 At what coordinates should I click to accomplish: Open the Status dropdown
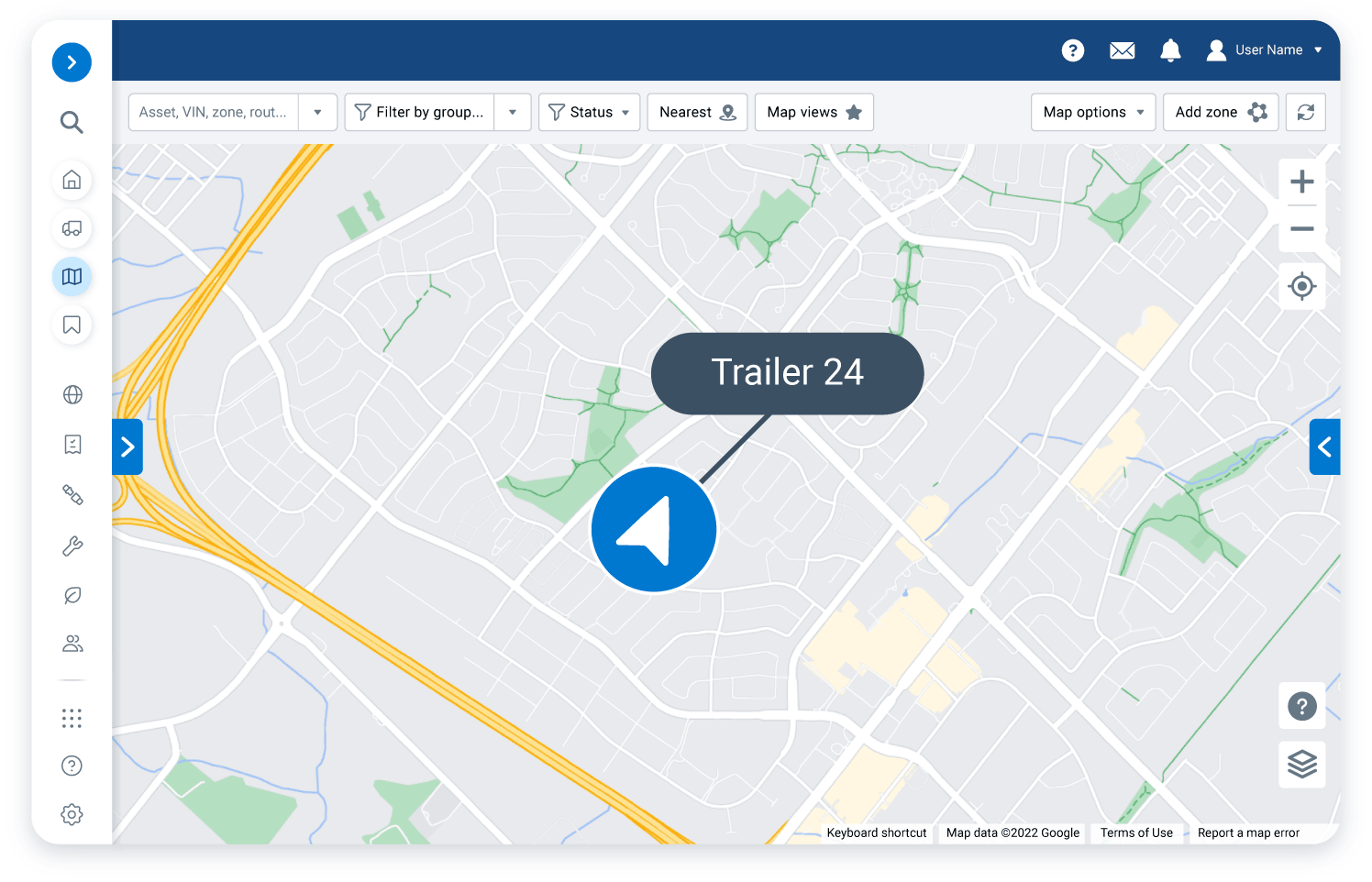coord(589,112)
